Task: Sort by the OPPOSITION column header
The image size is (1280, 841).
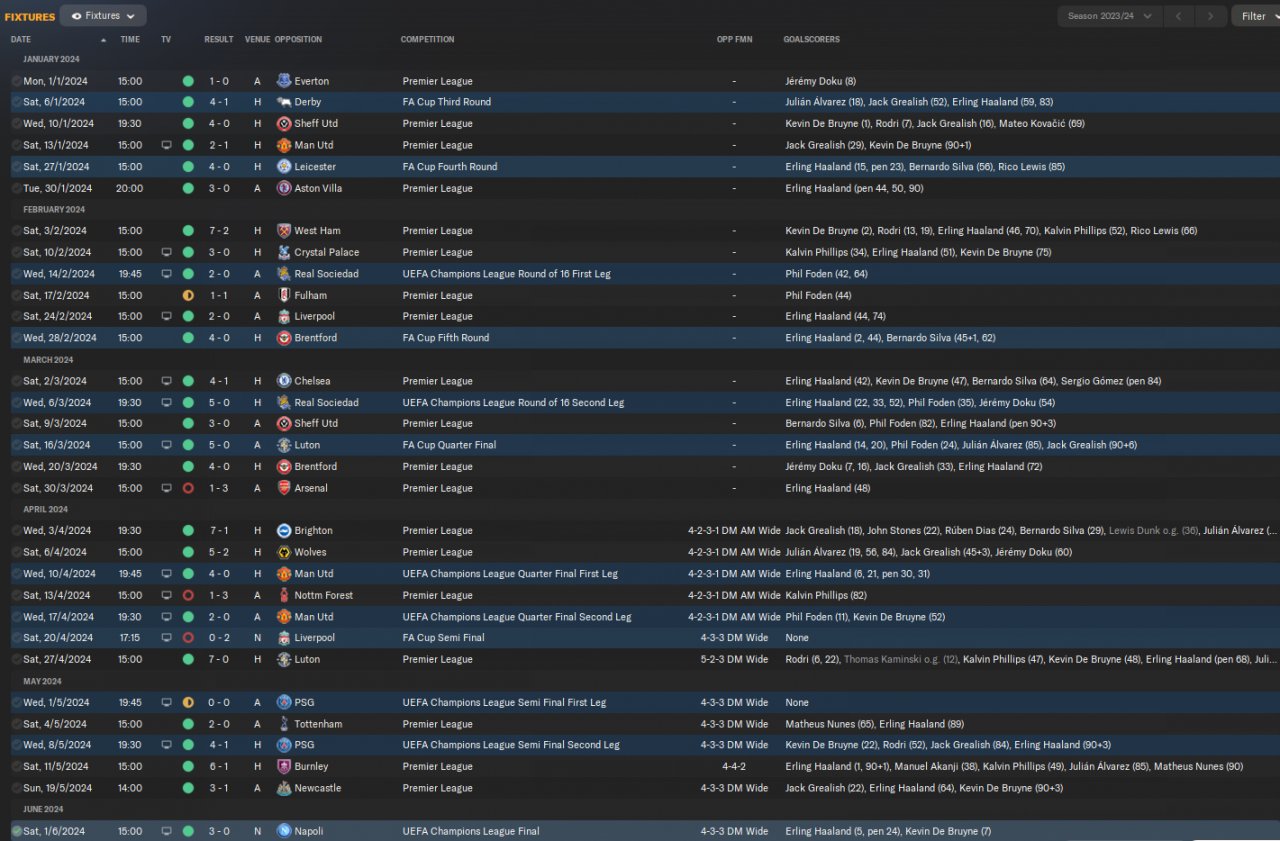Action: pyautogui.click(x=298, y=40)
